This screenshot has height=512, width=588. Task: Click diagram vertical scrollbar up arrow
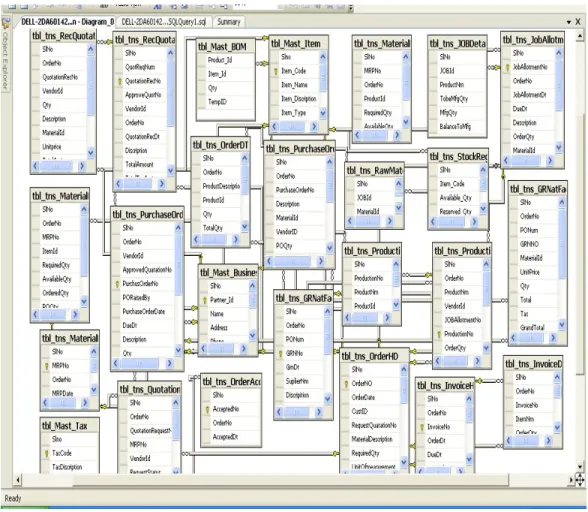tap(580, 36)
